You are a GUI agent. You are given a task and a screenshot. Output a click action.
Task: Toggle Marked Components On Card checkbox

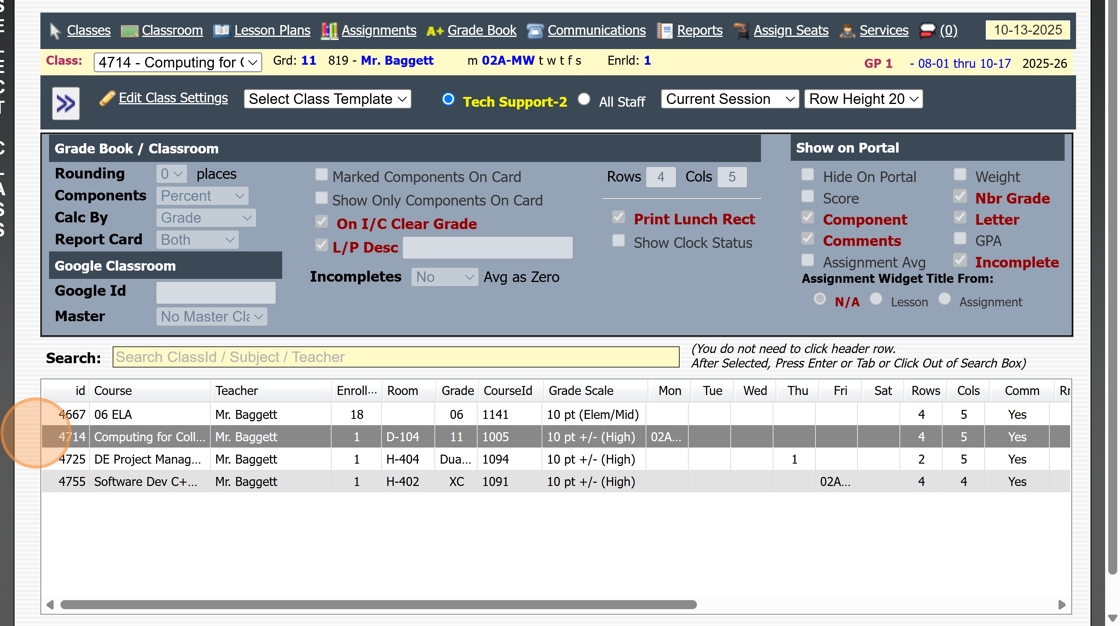(321, 174)
